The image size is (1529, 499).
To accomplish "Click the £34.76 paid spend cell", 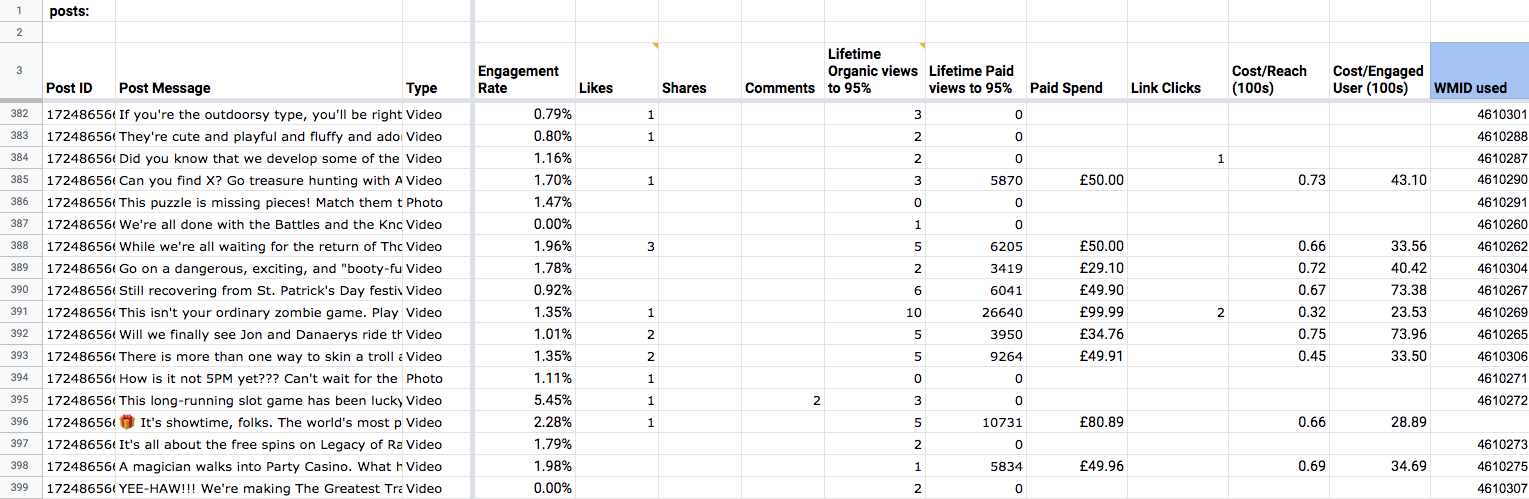I will pos(1077,335).
